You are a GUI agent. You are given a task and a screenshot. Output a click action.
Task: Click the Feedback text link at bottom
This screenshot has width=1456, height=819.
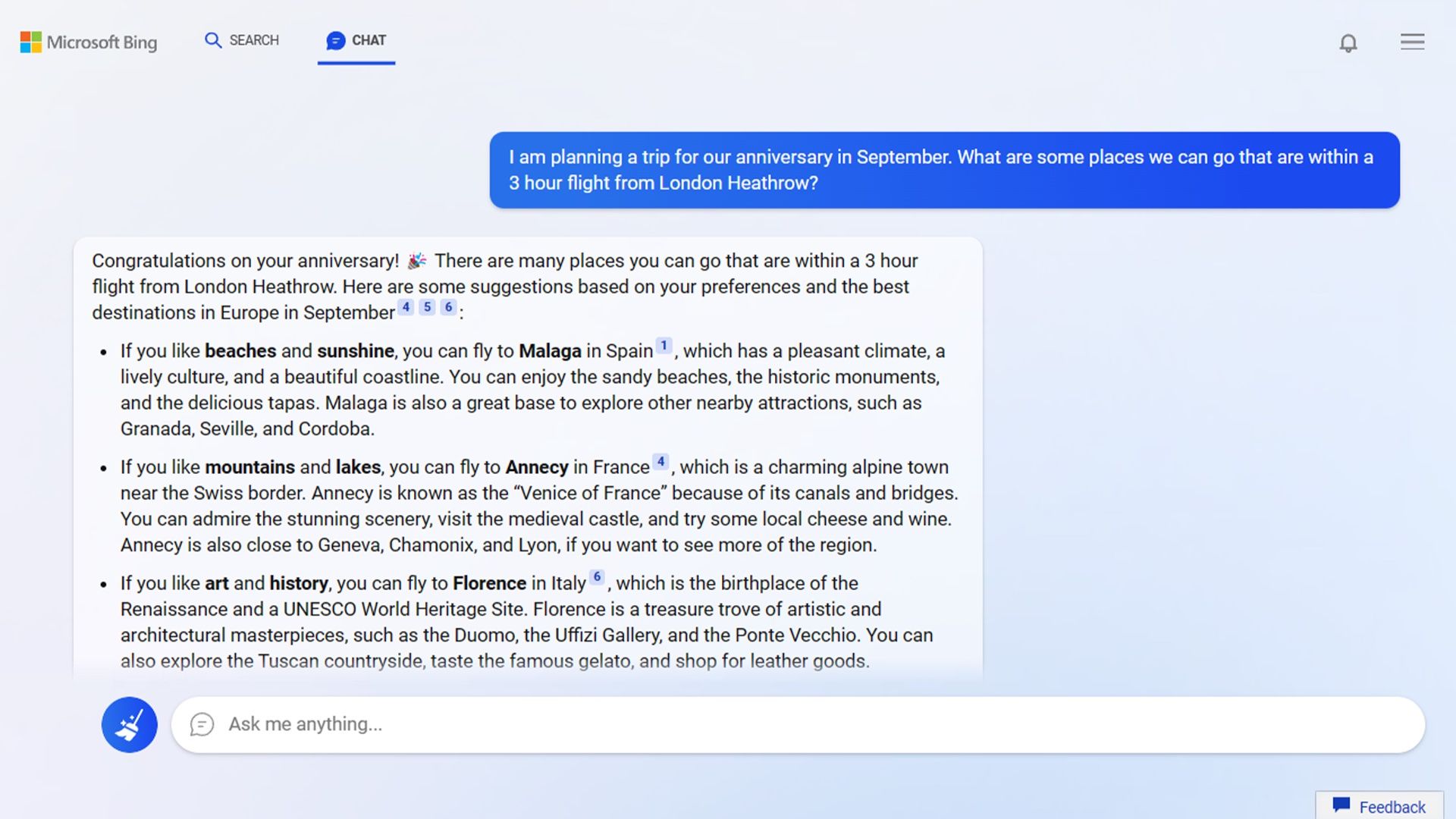point(1393,806)
